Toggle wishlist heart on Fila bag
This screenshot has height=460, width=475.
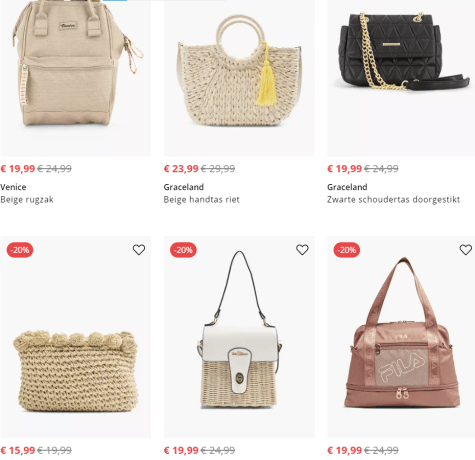(x=466, y=250)
